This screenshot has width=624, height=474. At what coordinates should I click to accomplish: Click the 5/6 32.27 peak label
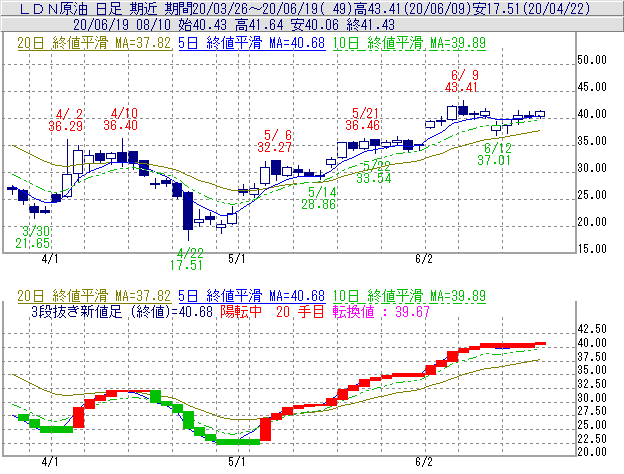coord(274,141)
